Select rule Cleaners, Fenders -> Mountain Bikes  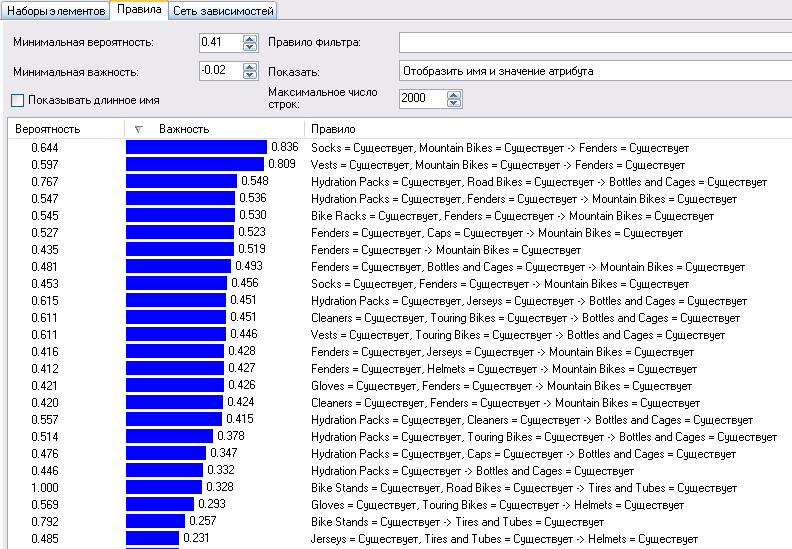click(x=506, y=403)
